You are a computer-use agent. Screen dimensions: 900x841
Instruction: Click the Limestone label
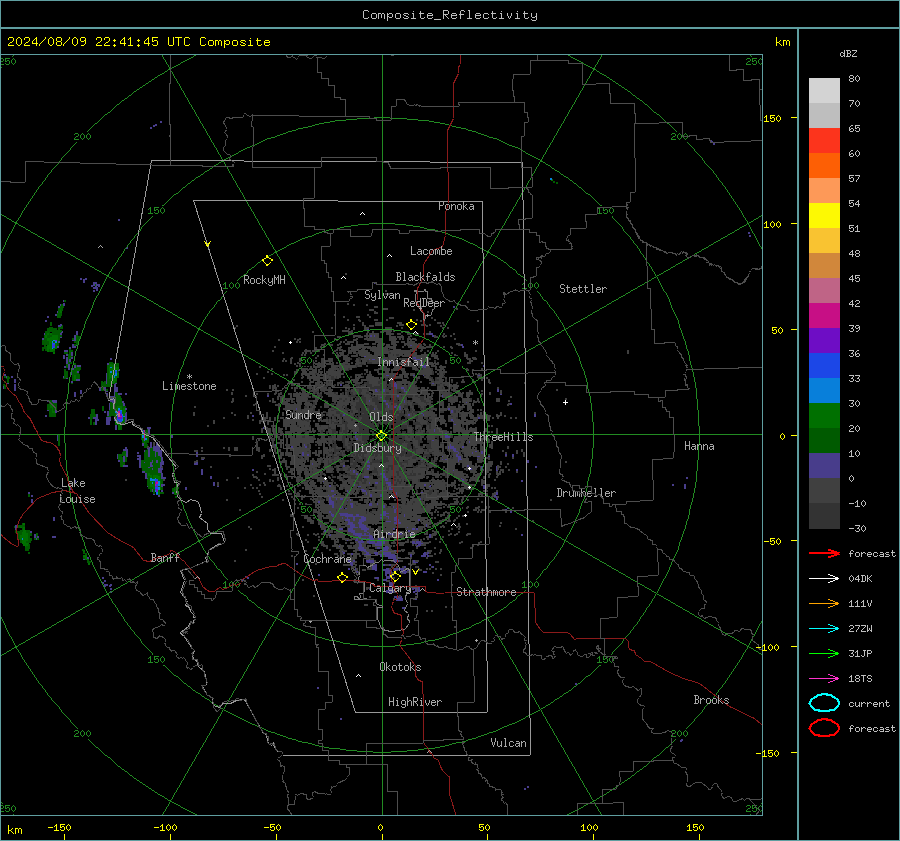pyautogui.click(x=189, y=386)
